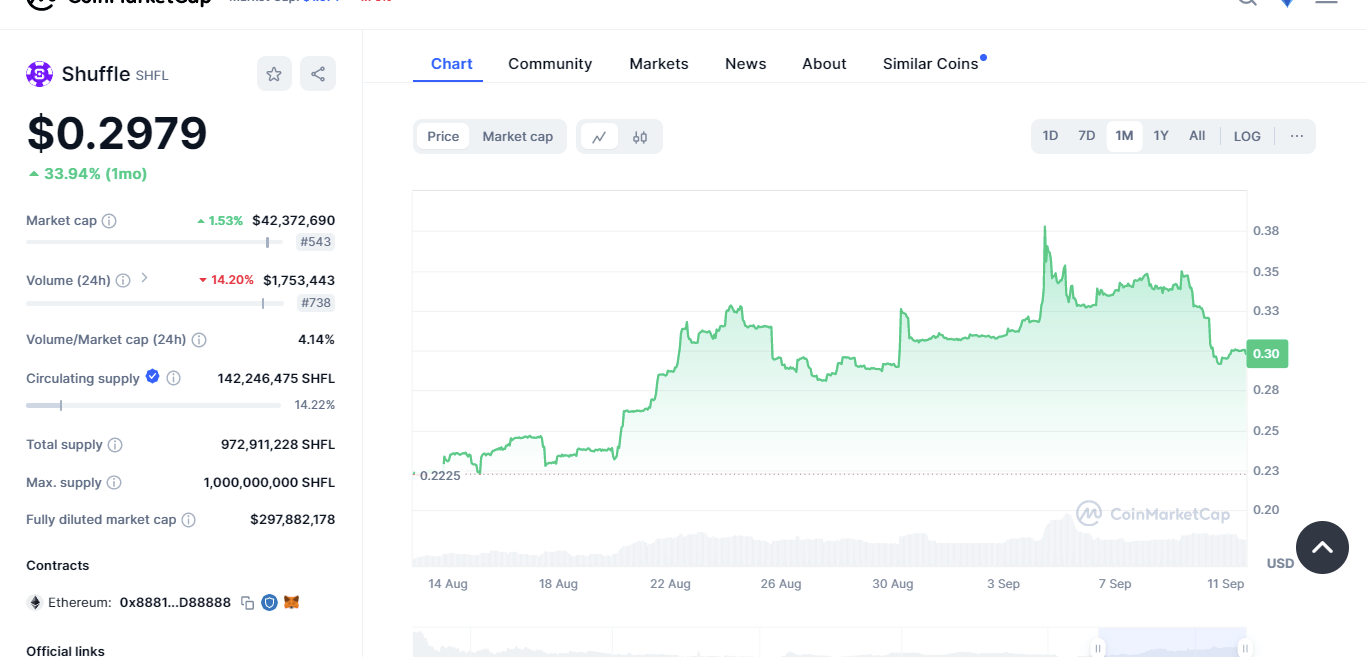
Task: Click market cap rank #543 badge
Action: (x=316, y=242)
